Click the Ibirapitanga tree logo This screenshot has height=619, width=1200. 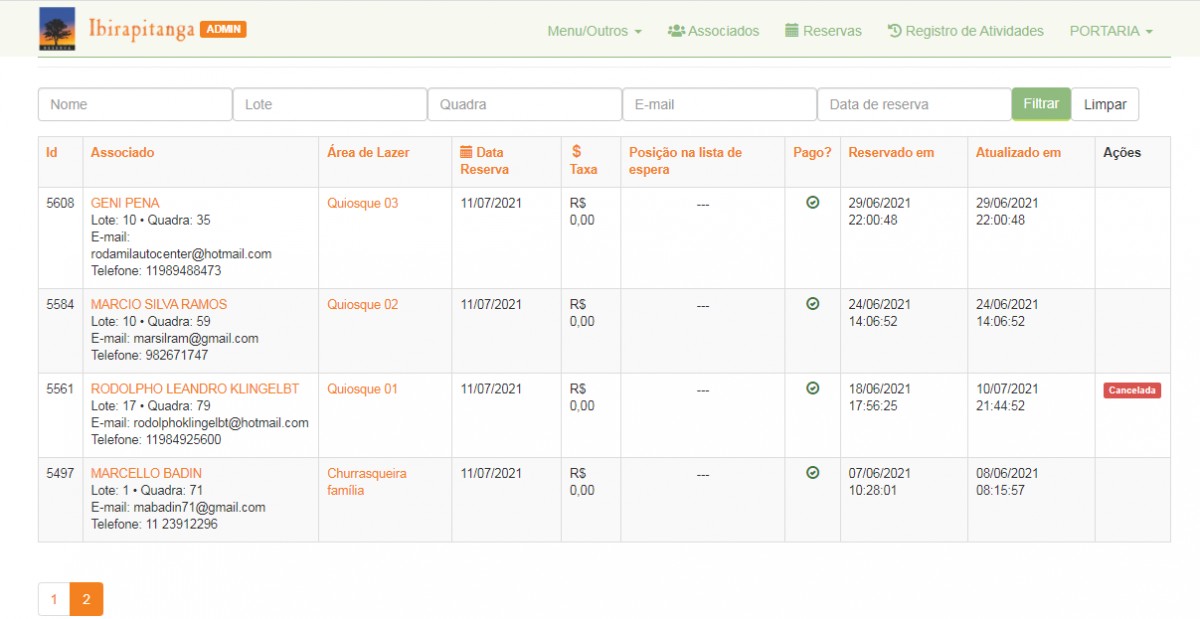(x=57, y=29)
